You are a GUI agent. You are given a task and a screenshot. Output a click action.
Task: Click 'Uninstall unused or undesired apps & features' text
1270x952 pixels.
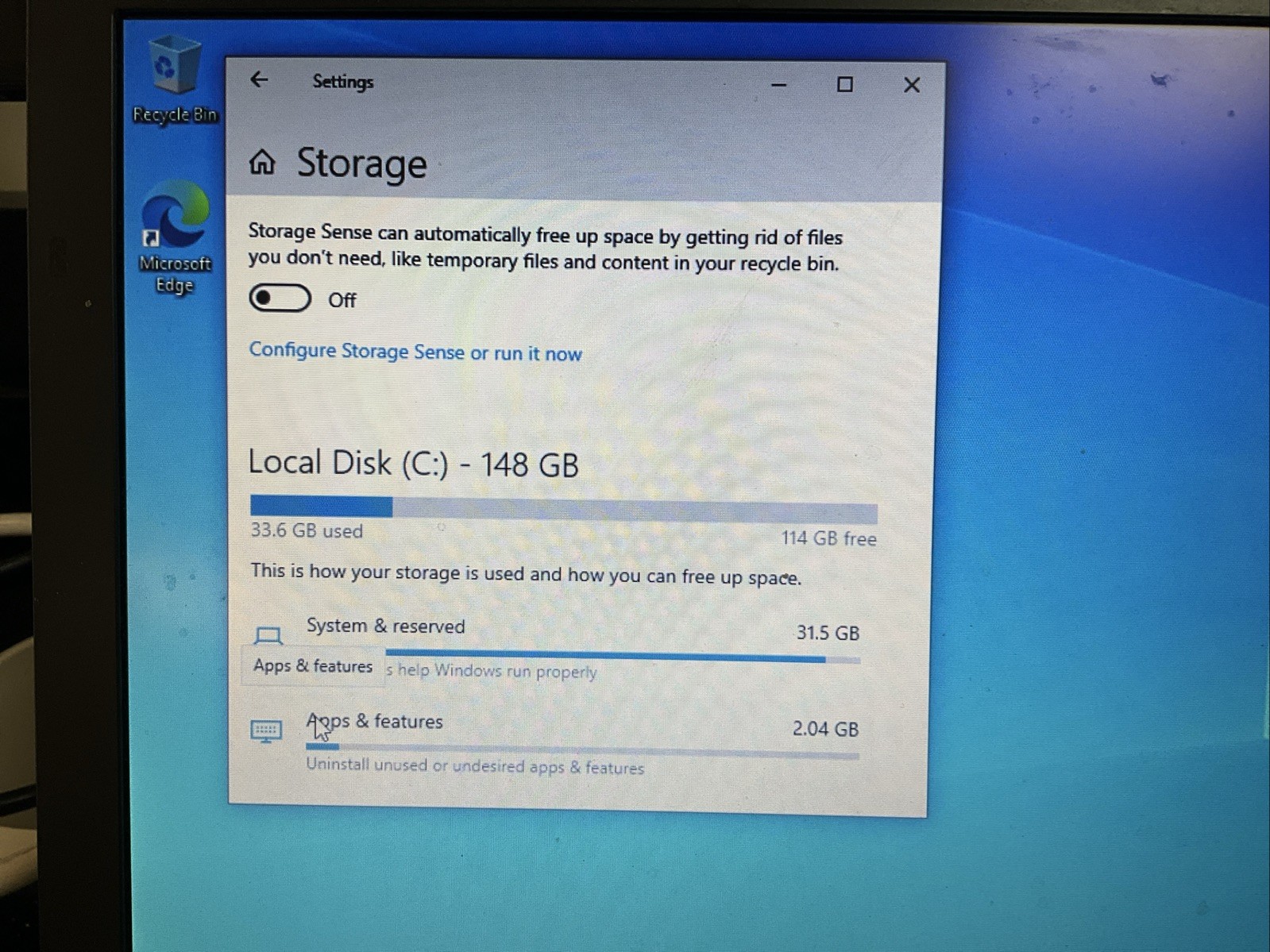(475, 766)
